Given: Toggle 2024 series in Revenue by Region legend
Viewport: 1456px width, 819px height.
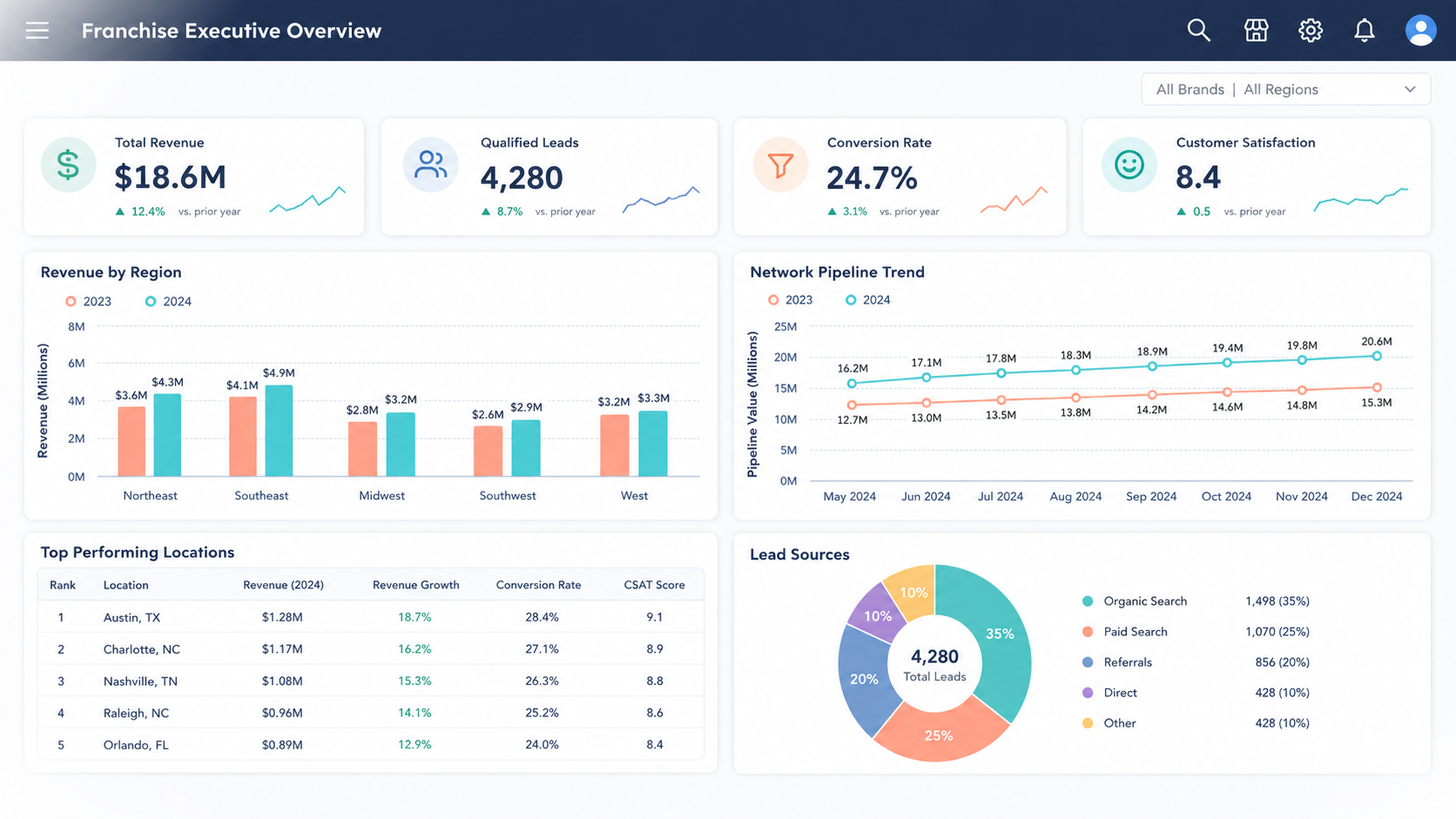Looking at the screenshot, I should click(x=169, y=301).
